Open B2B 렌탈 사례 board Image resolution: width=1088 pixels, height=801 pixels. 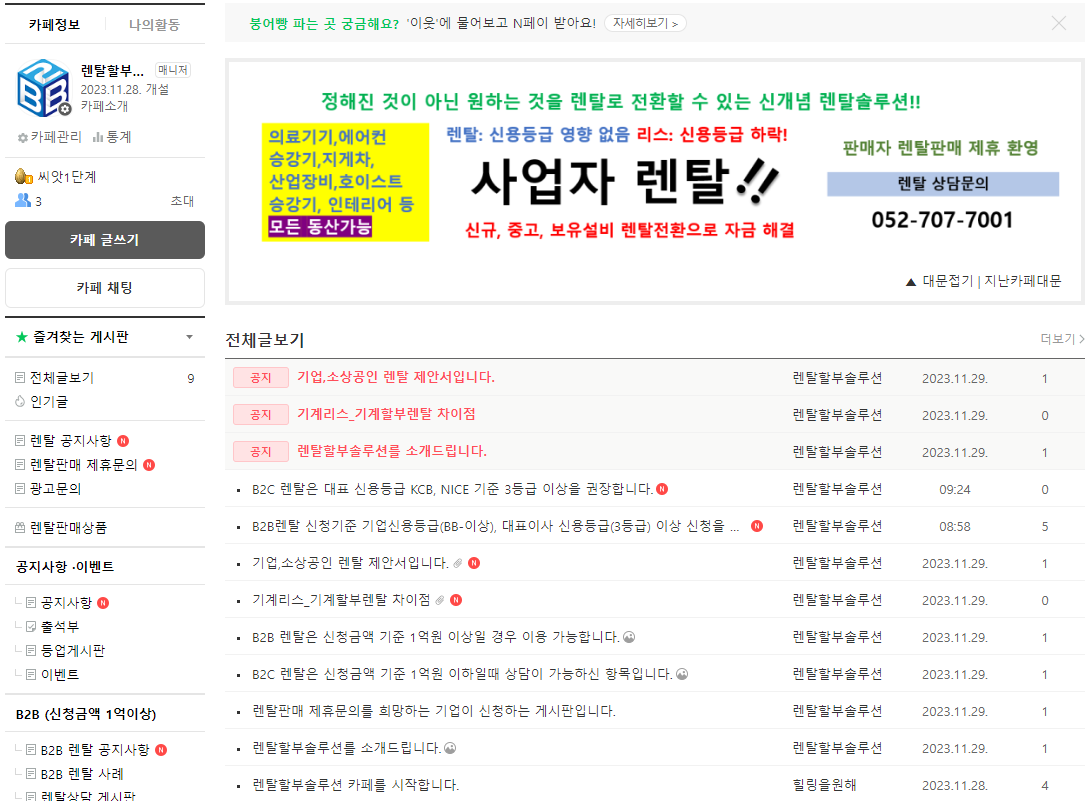click(82, 774)
